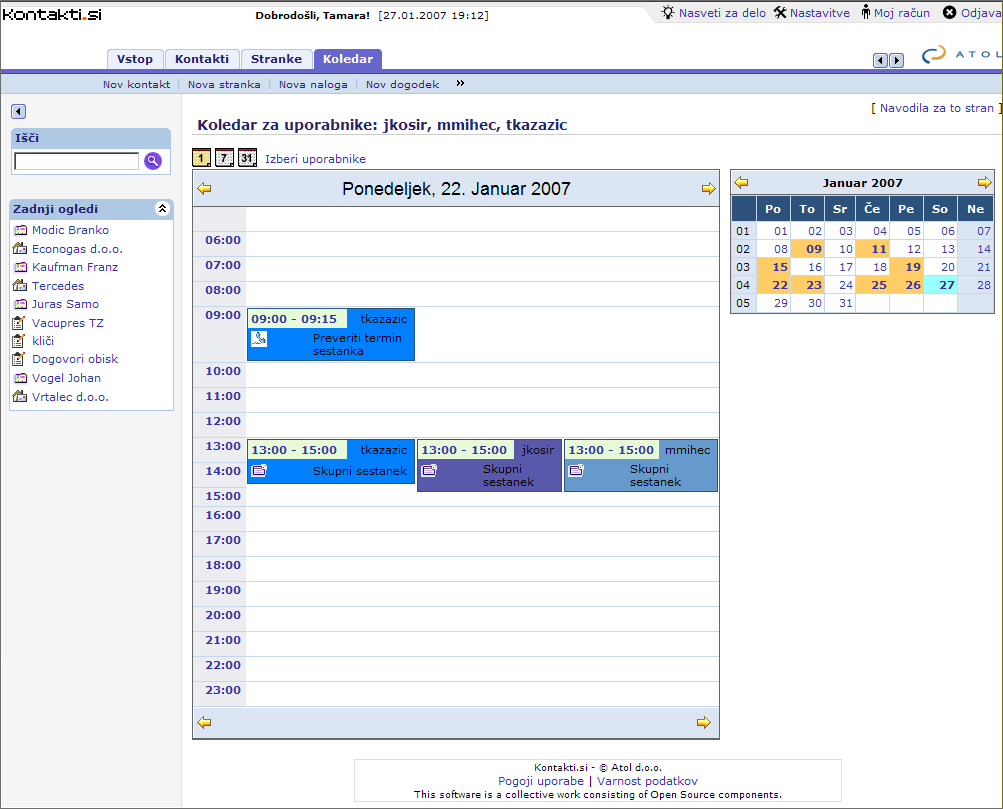
Task: Switch to month view calendar icon
Action: click(x=247, y=158)
